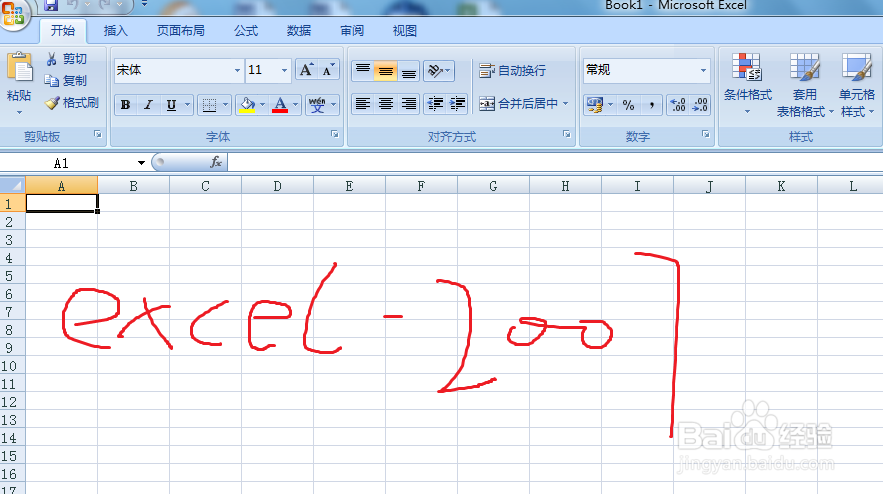Open the Font group dialog launcher
Image resolution: width=883 pixels, height=494 pixels.
pyautogui.click(x=335, y=135)
